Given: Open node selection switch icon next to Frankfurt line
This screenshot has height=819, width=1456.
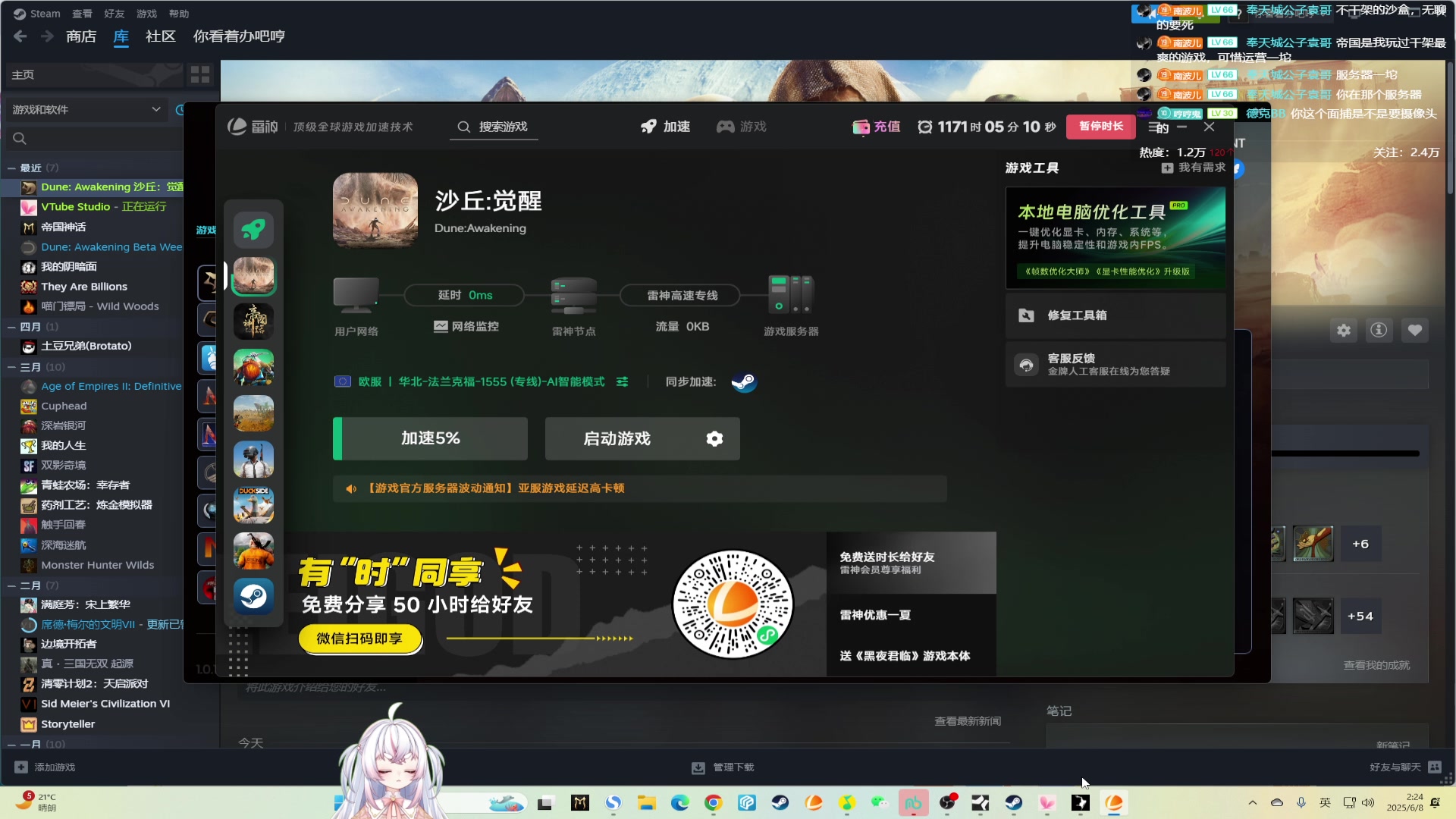Looking at the screenshot, I should pyautogui.click(x=622, y=381).
